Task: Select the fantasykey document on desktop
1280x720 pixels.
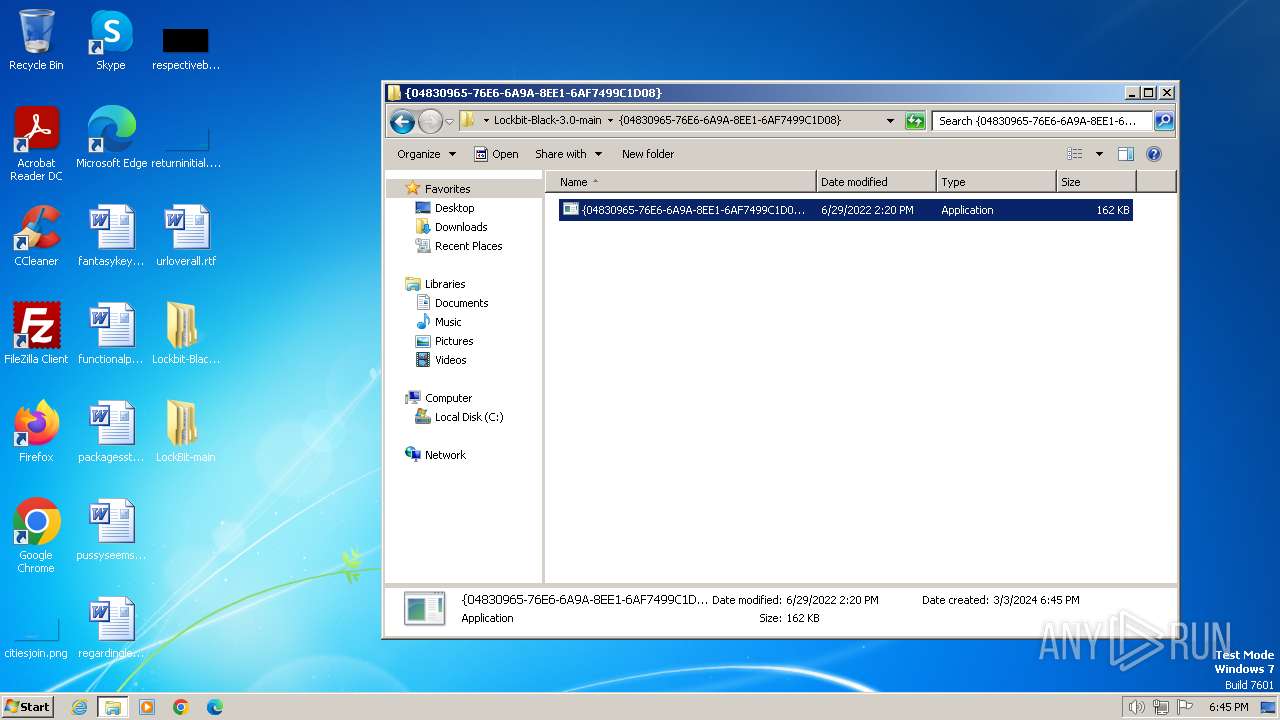Action: [x=111, y=236]
